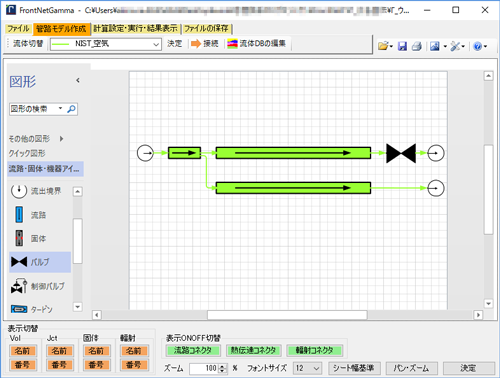Viewport: 500px width, 378px height.
Task: Toggle 輻射コネクタ connector visibility
Action: pyautogui.click(x=315, y=350)
